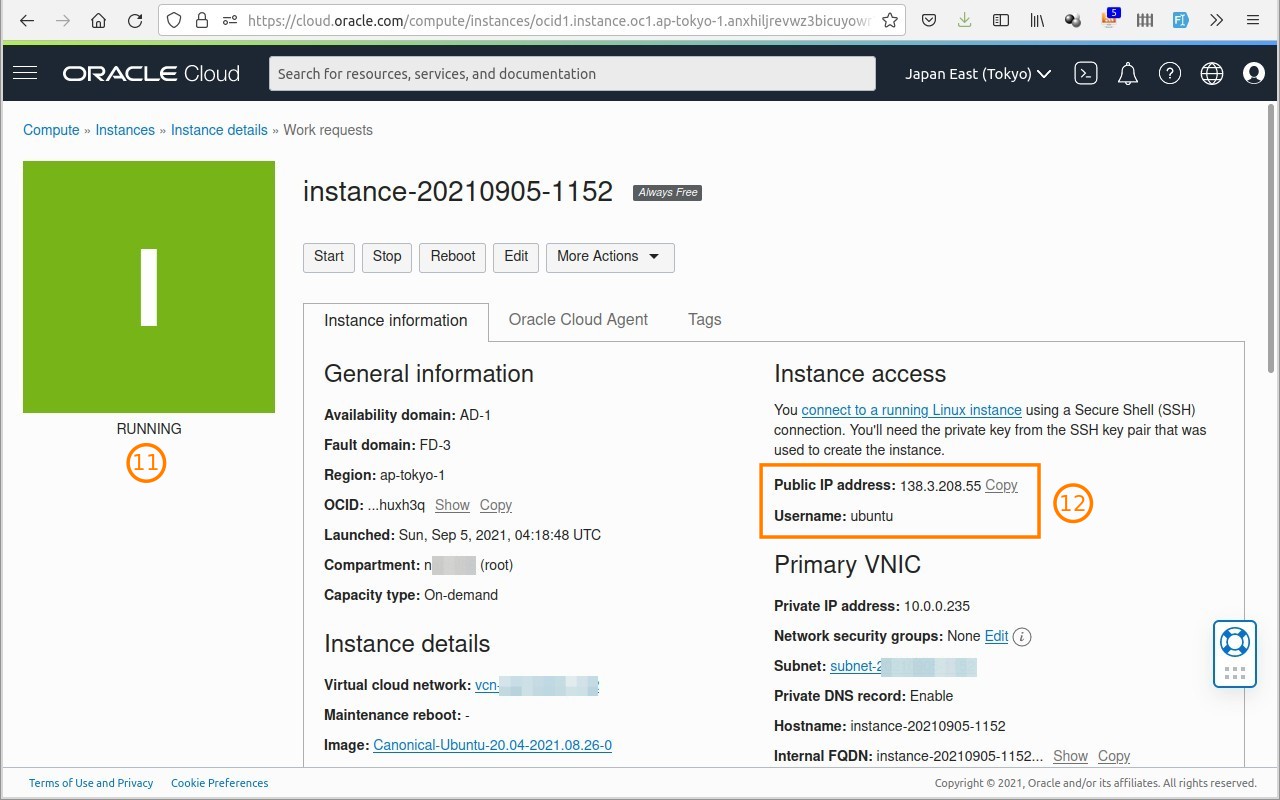Launch Cloud Shell terminal icon
The width and height of the screenshot is (1280, 800).
[x=1086, y=73]
